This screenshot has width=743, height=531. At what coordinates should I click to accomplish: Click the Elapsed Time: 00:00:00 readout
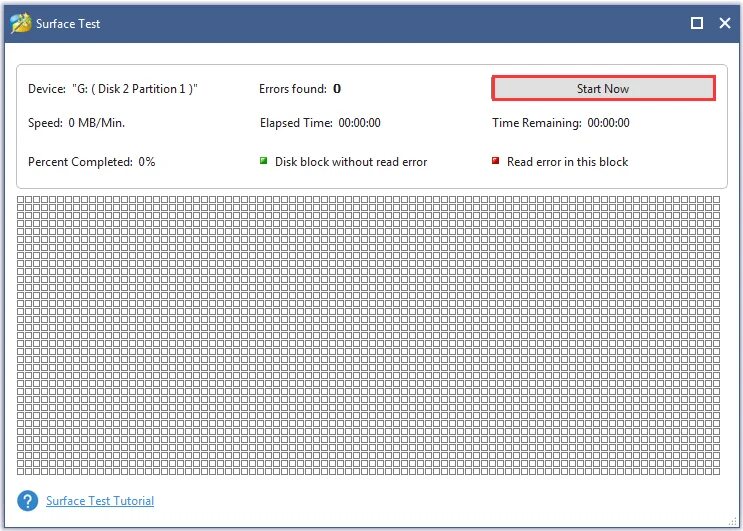tap(320, 123)
